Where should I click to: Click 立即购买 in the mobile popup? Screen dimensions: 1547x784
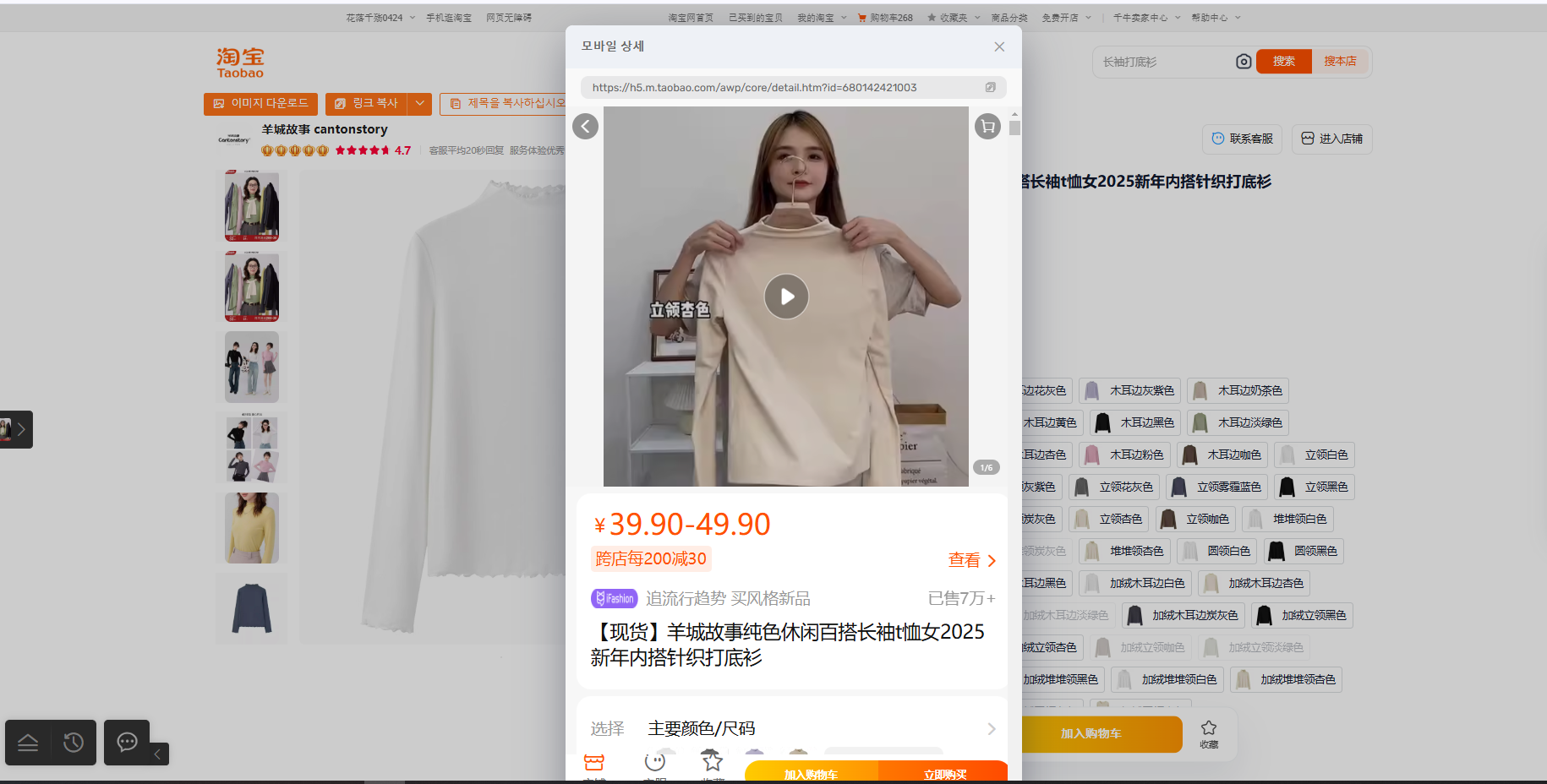[944, 772]
